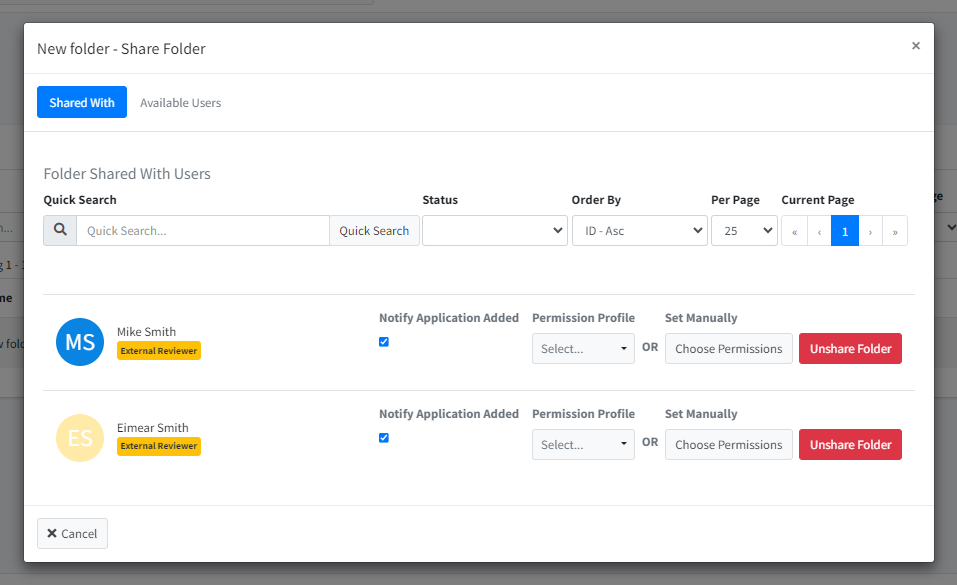Open the Status dropdown filter
This screenshot has width=957, height=585.
[x=494, y=231]
